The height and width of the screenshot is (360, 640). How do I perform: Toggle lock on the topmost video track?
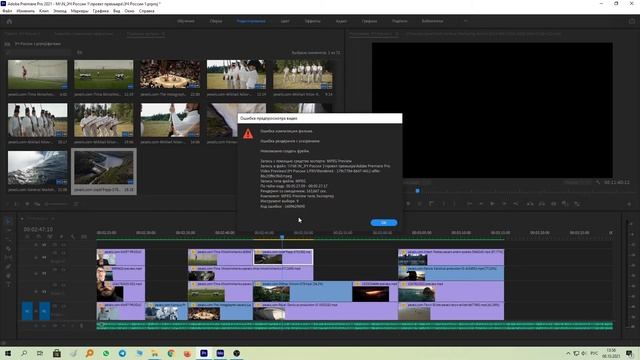[36, 245]
